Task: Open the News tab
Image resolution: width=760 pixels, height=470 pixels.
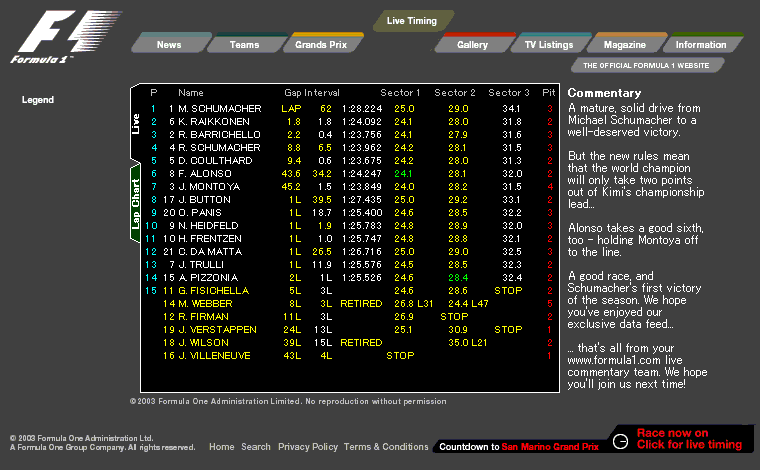Action: (169, 45)
